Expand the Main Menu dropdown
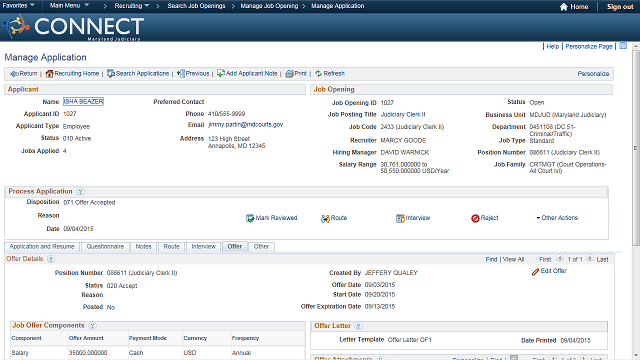Image resolution: width=640 pixels, height=360 pixels. click(69, 6)
